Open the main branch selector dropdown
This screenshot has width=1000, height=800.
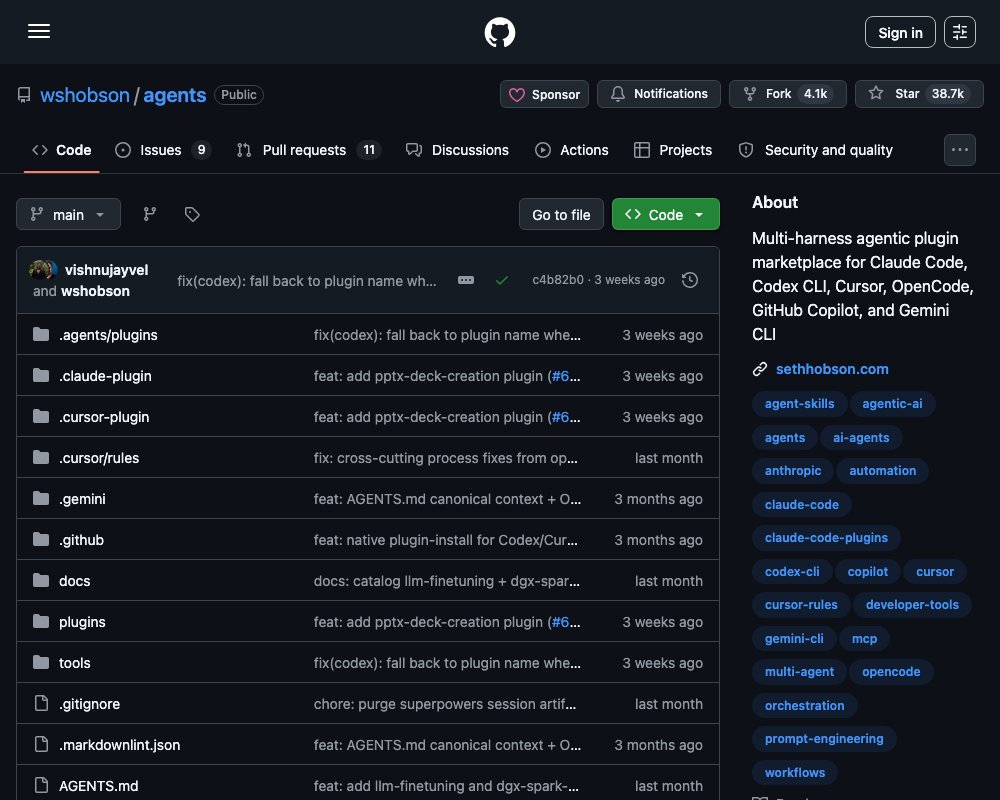click(x=68, y=214)
